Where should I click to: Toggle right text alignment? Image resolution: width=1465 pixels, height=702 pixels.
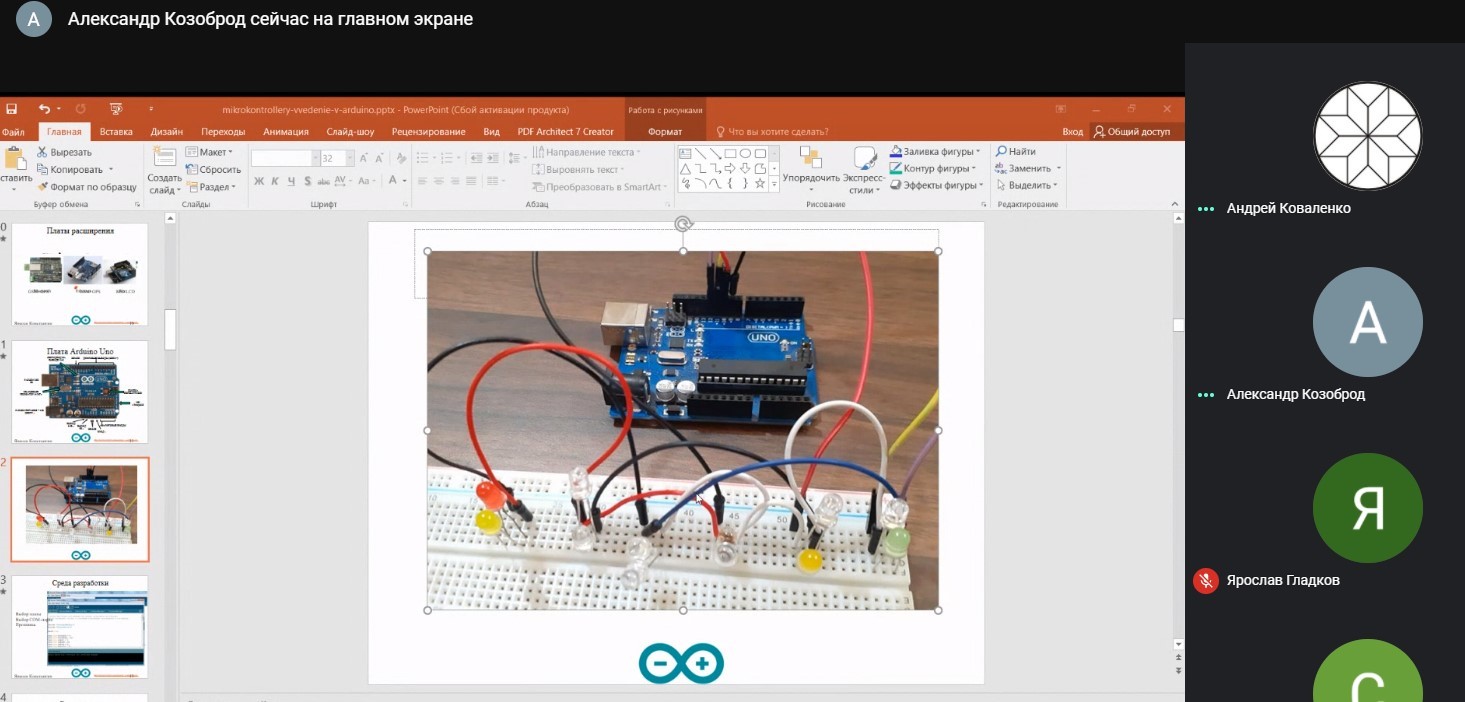click(456, 181)
